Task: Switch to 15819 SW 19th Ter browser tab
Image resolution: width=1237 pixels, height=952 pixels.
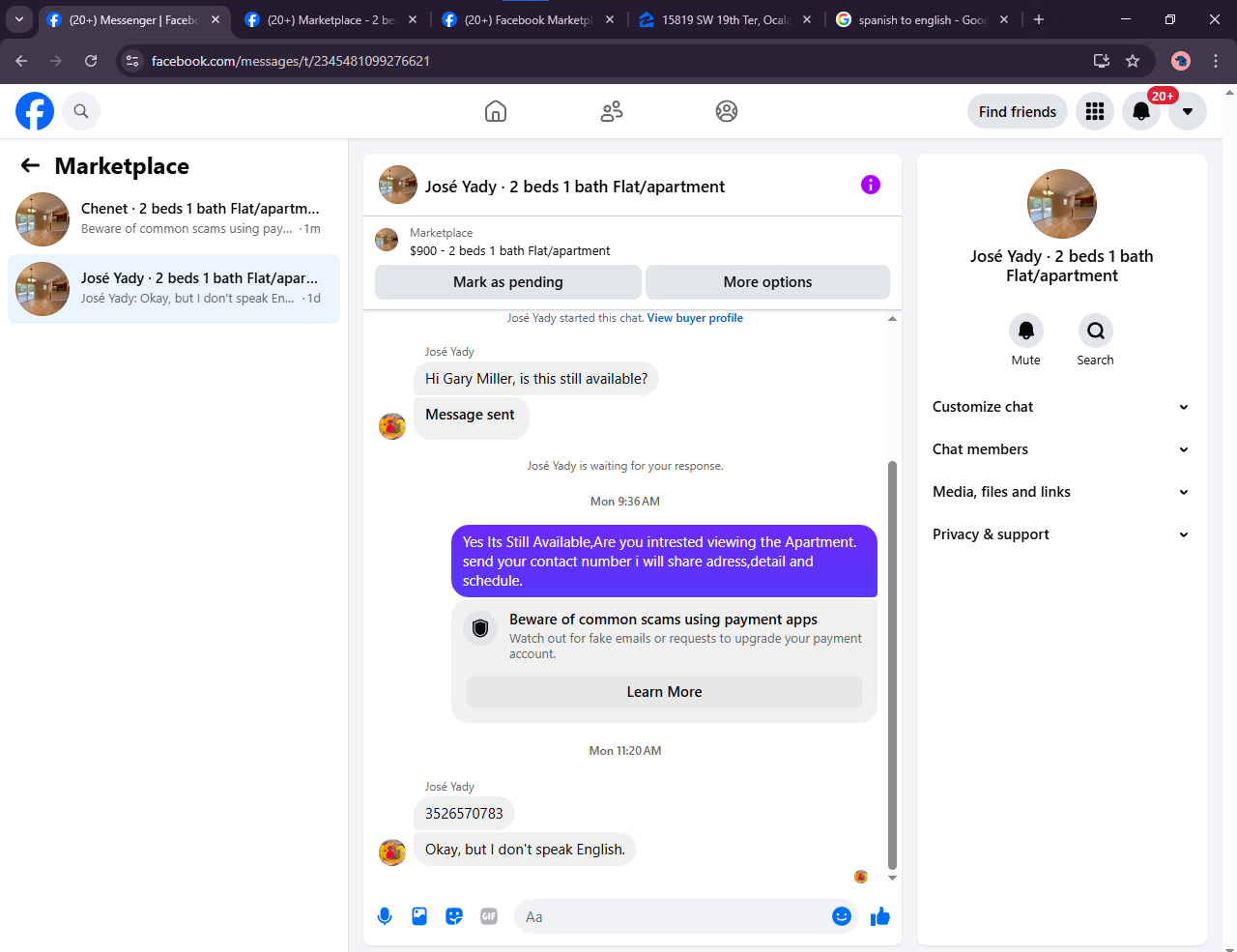Action: pyautogui.click(x=725, y=19)
